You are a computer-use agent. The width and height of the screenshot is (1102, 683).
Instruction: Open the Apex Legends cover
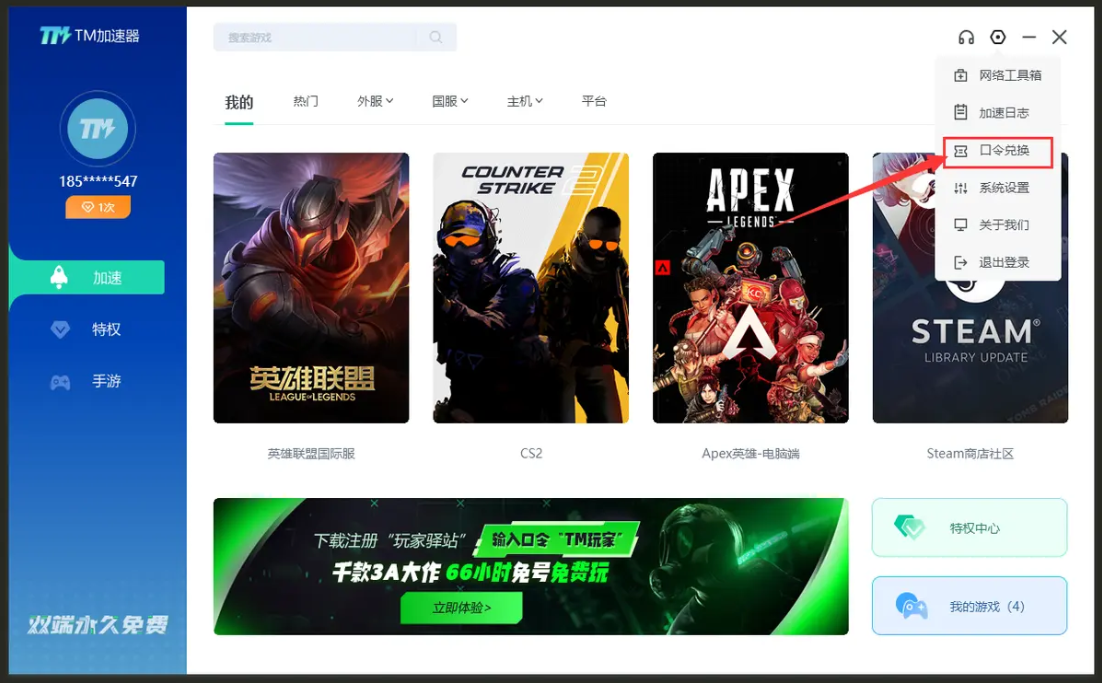pyautogui.click(x=751, y=288)
